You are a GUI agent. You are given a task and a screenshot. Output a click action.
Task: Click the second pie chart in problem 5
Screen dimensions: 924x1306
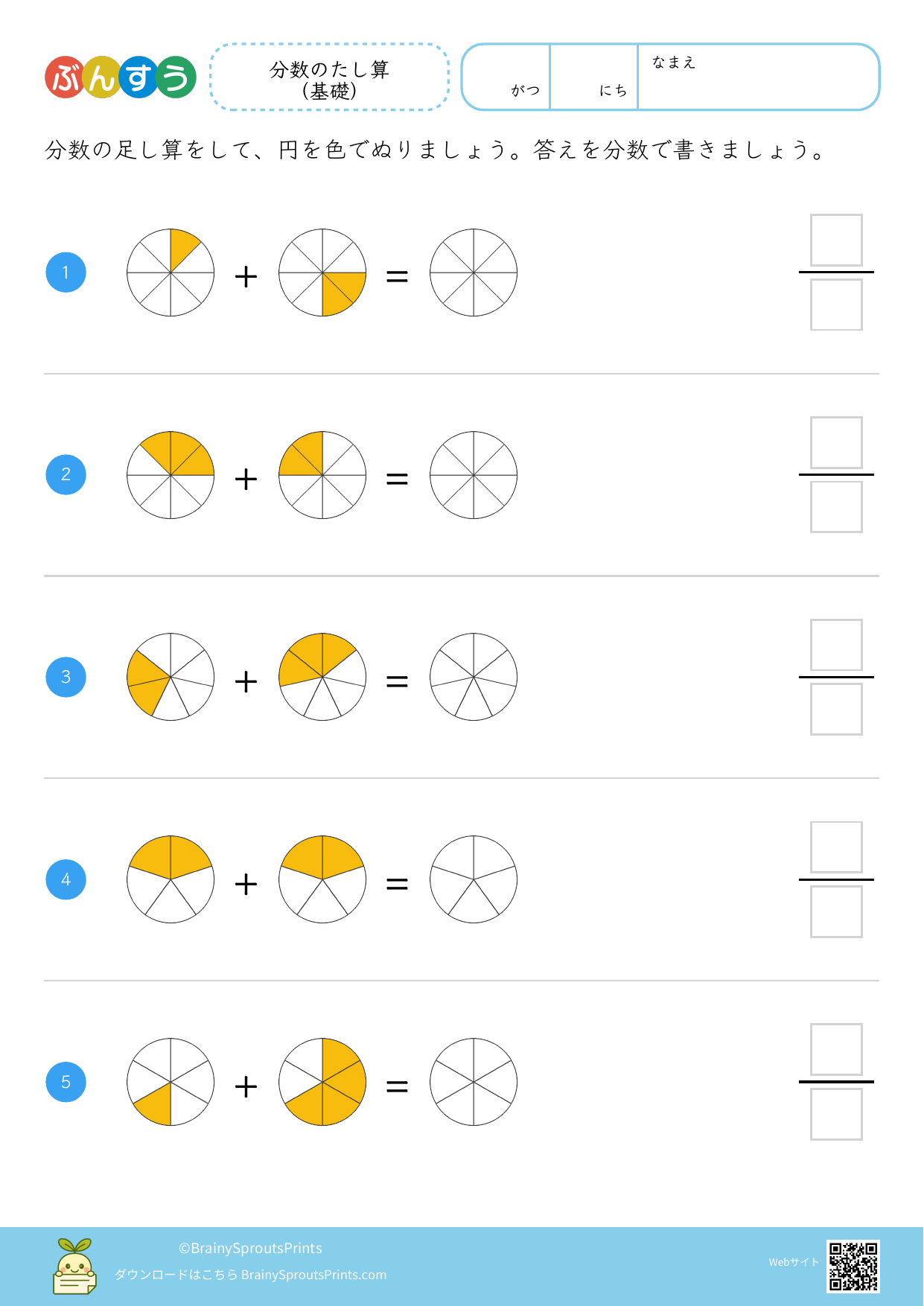(322, 1082)
